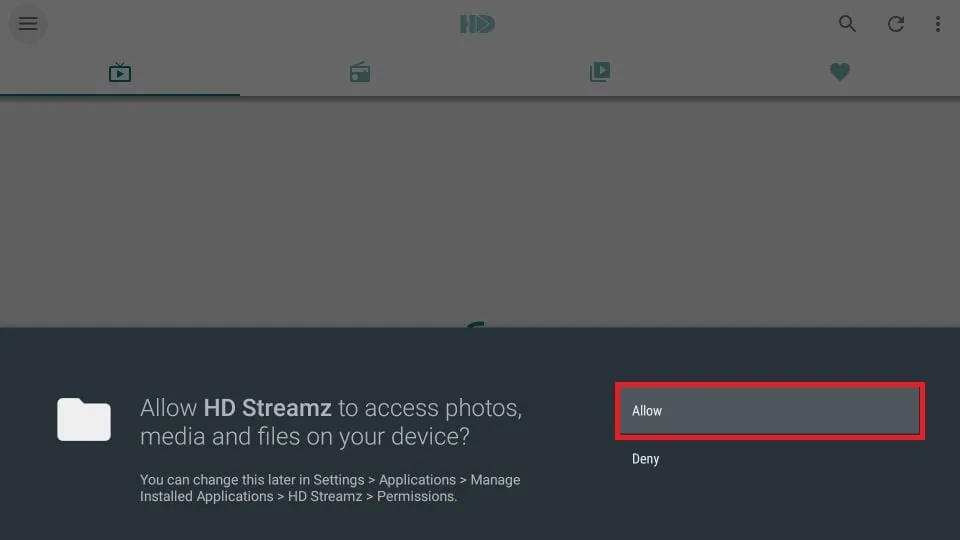The height and width of the screenshot is (540, 960).
Task: Click the word 'Allow' starting the permission question
Action: pos(168,408)
